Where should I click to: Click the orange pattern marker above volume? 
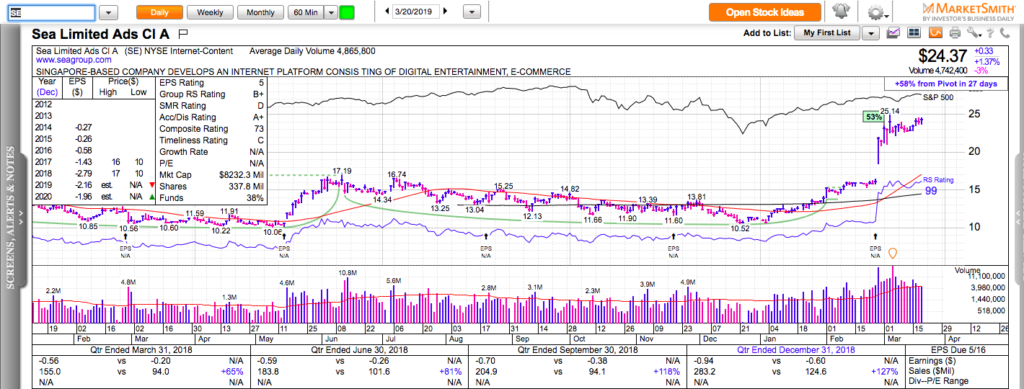[x=893, y=253]
